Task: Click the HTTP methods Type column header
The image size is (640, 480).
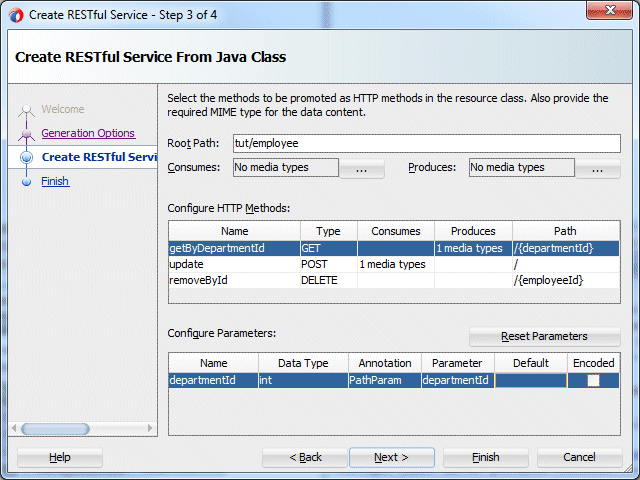Action: [329, 231]
